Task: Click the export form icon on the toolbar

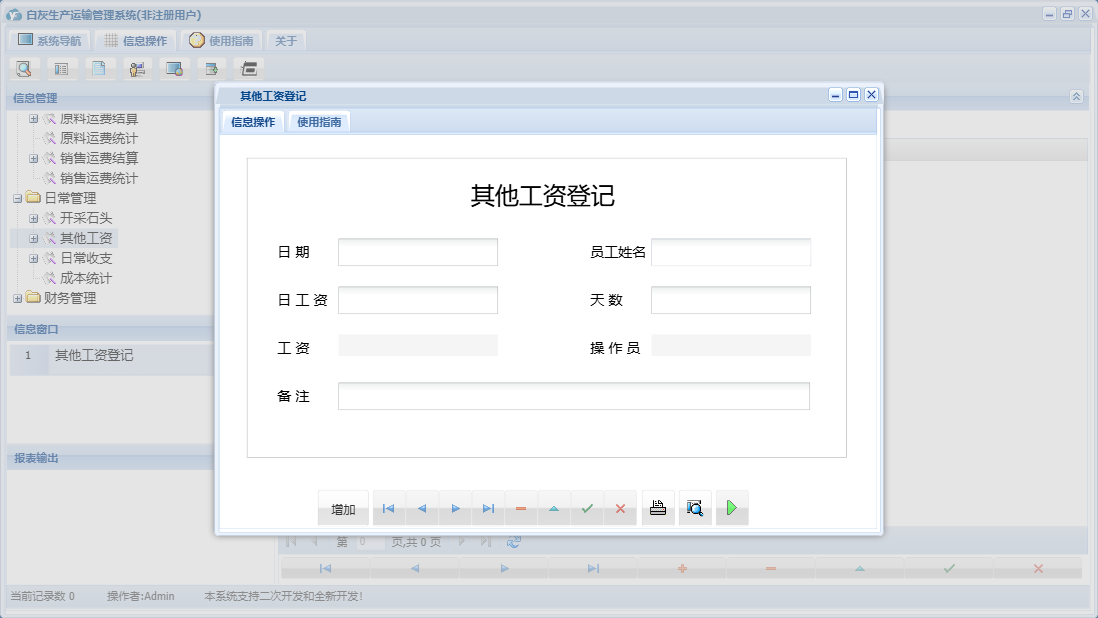Action: [211, 68]
